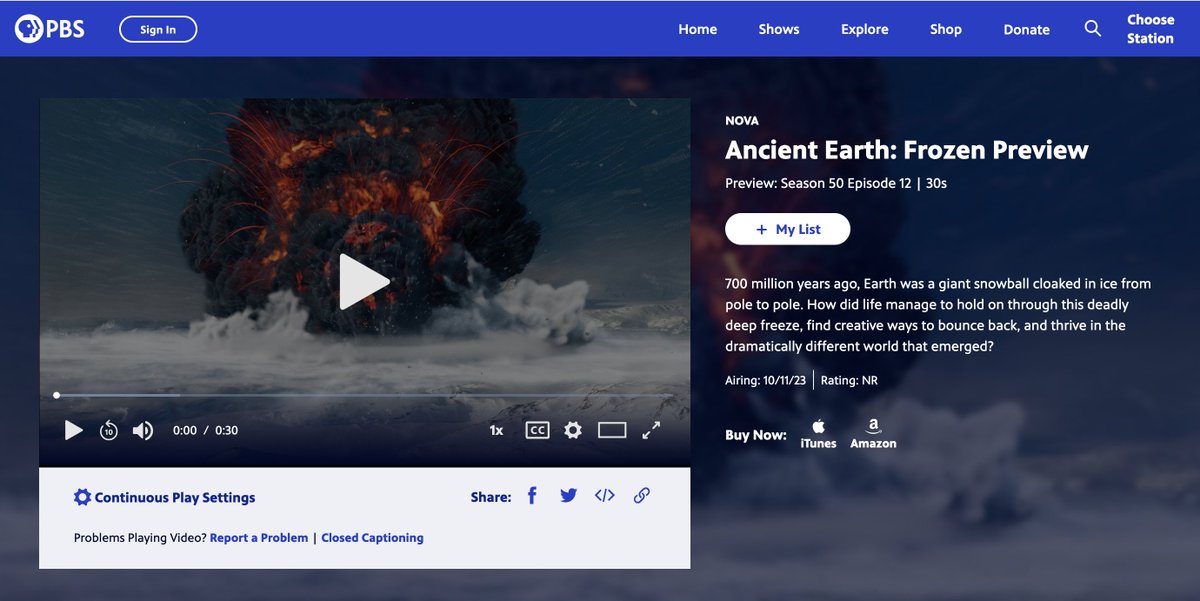Viewport: 1200px width, 601px height.
Task: Open the 1x playback speed menu
Action: [x=496, y=430]
